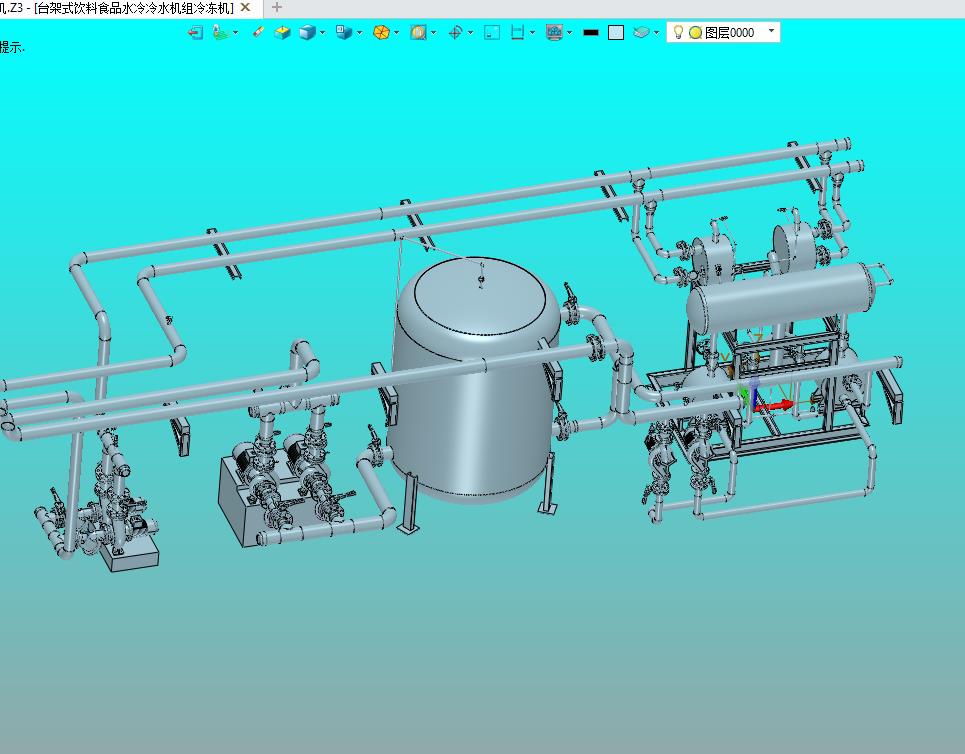Click the yellow circle layer status icon

[x=695, y=33]
